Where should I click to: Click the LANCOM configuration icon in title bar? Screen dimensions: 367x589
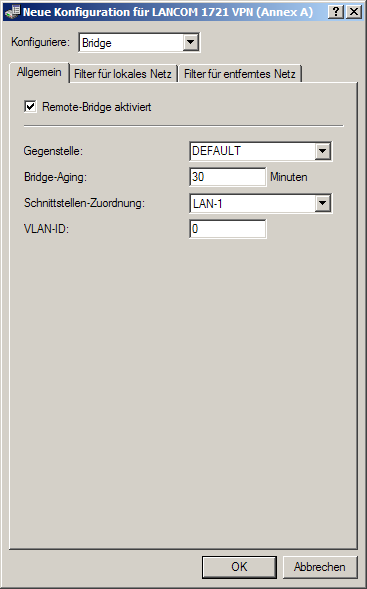(12, 12)
